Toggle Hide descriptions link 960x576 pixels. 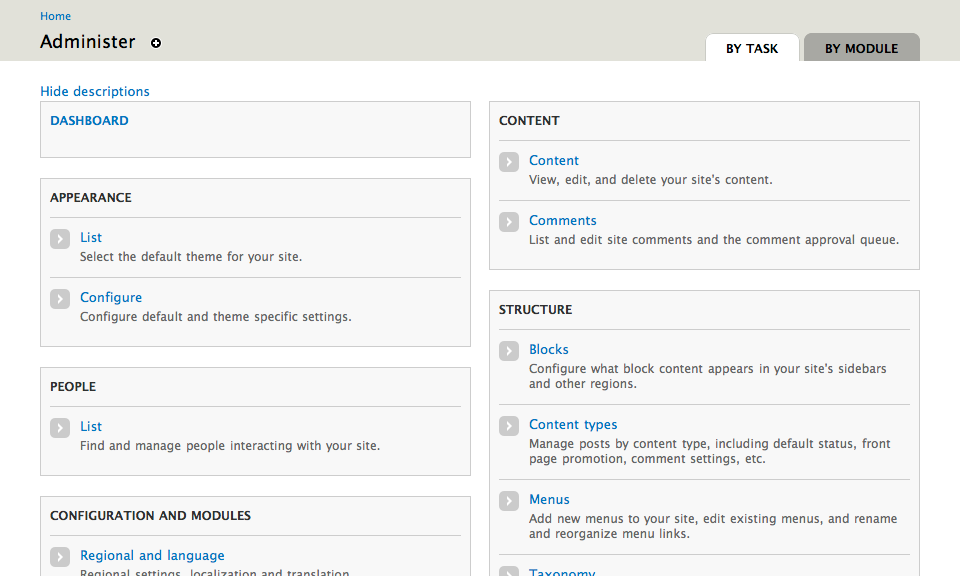click(95, 91)
